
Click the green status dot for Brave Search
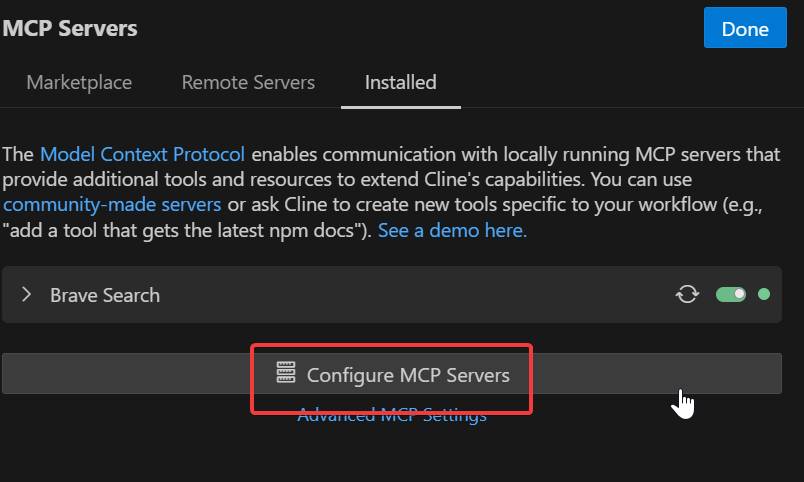tap(764, 294)
